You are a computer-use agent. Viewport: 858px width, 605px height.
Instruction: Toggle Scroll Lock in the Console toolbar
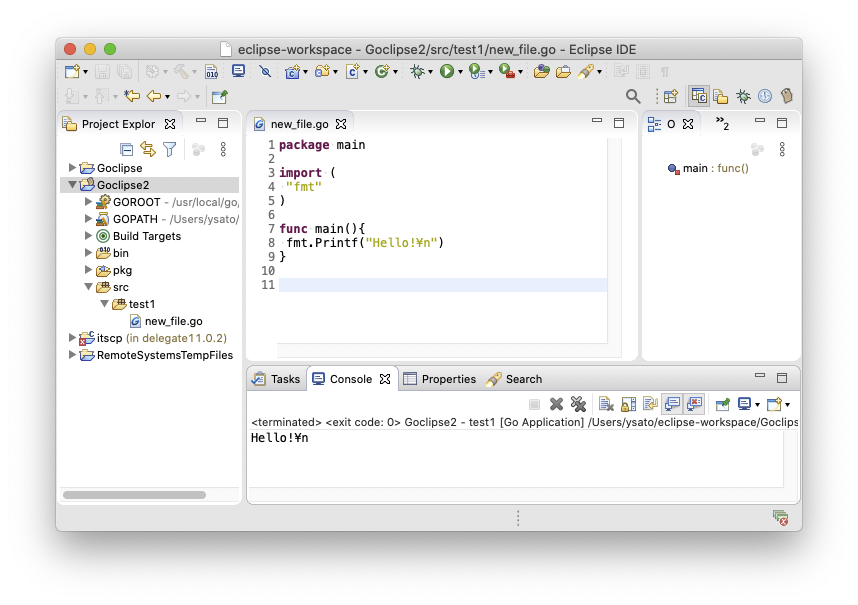(628, 404)
